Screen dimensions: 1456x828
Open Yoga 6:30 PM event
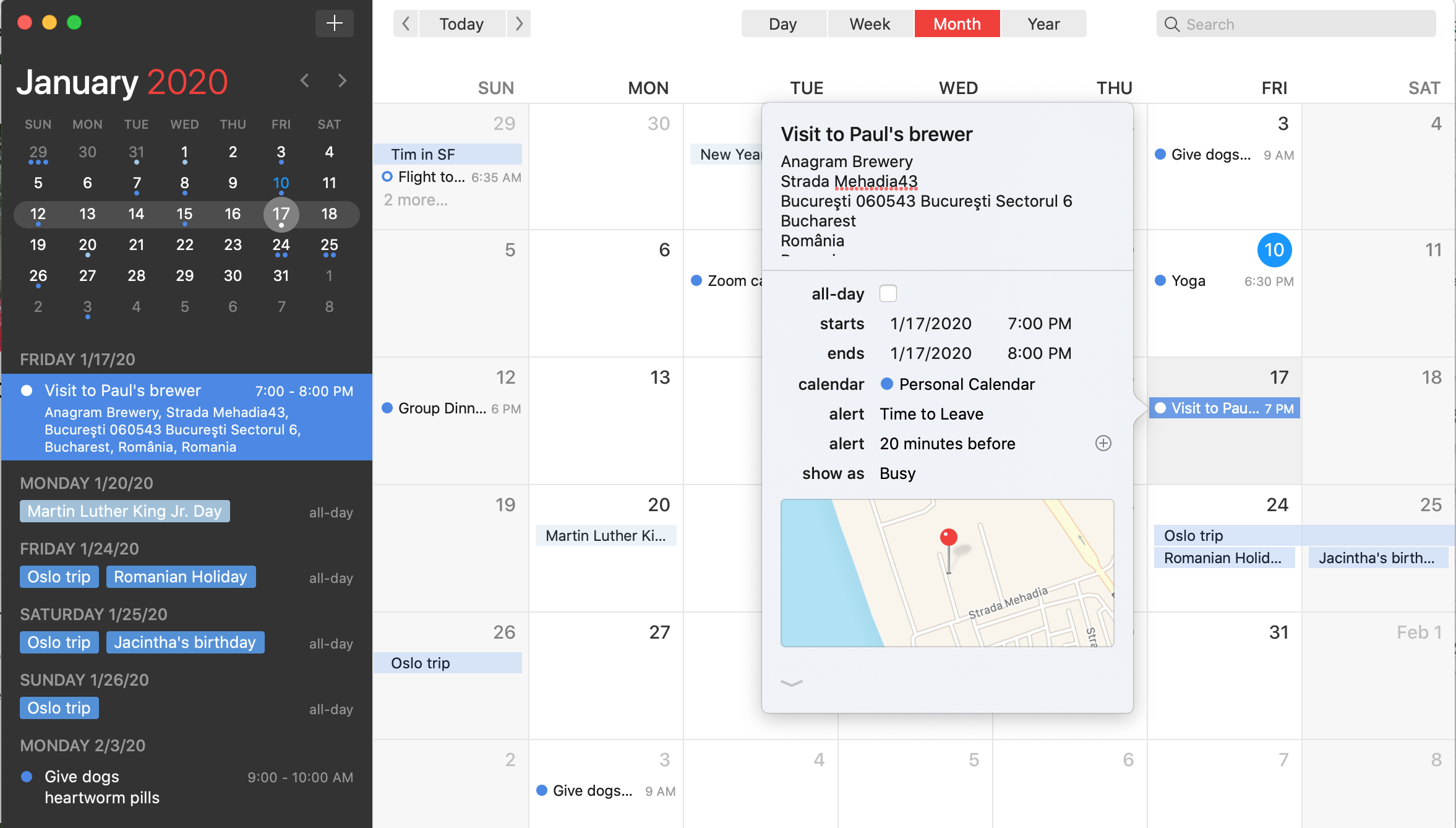pyautogui.click(x=1225, y=281)
